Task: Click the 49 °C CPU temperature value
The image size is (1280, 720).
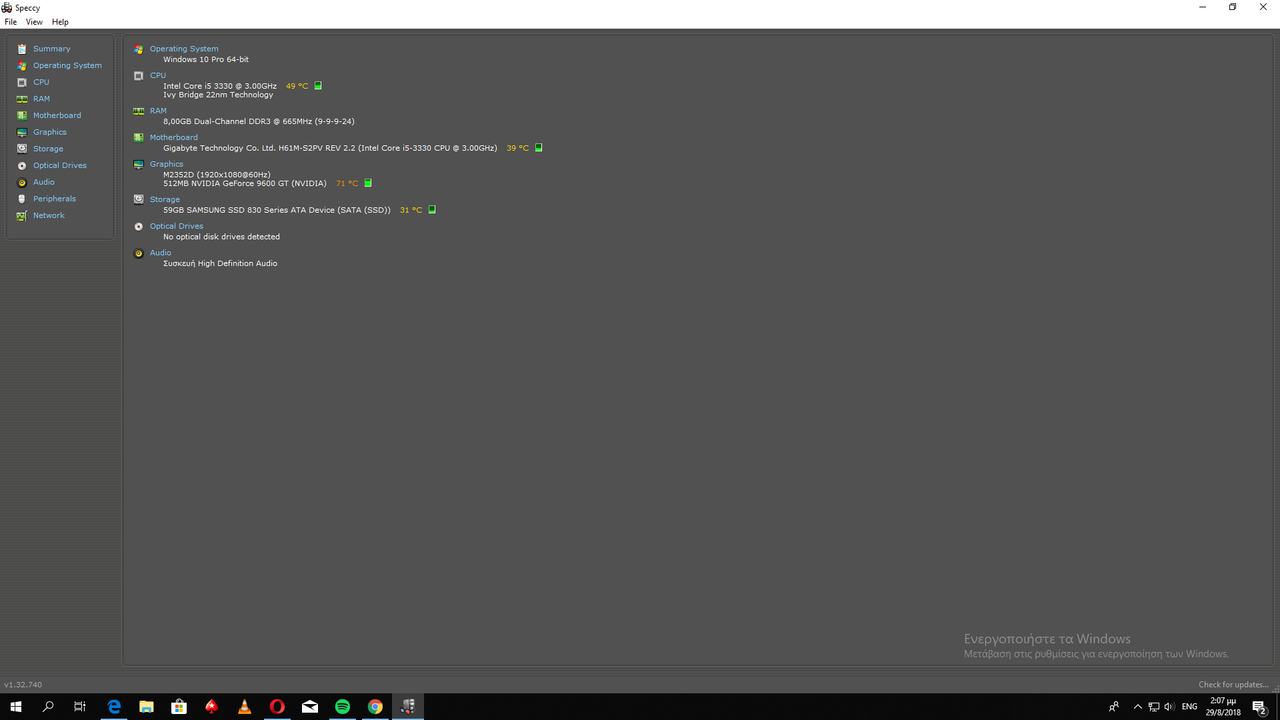Action: point(297,86)
